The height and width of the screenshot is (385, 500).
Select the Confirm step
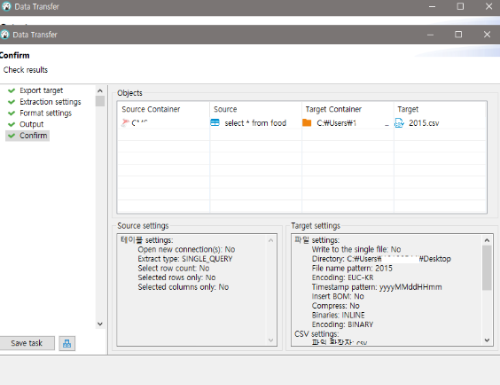point(33,136)
